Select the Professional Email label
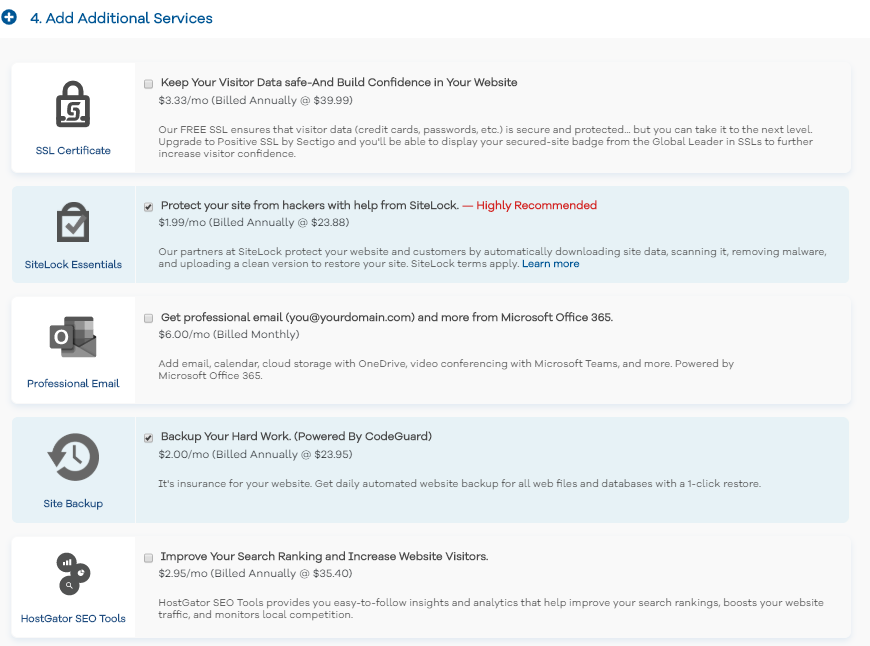This screenshot has width=870, height=646. click(x=73, y=384)
